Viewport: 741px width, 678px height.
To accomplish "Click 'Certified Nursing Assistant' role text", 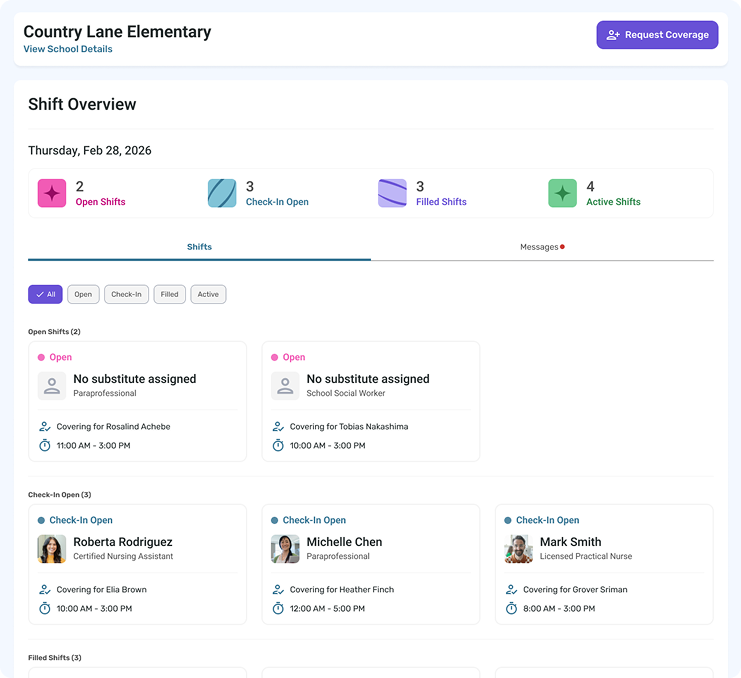I will point(123,556).
